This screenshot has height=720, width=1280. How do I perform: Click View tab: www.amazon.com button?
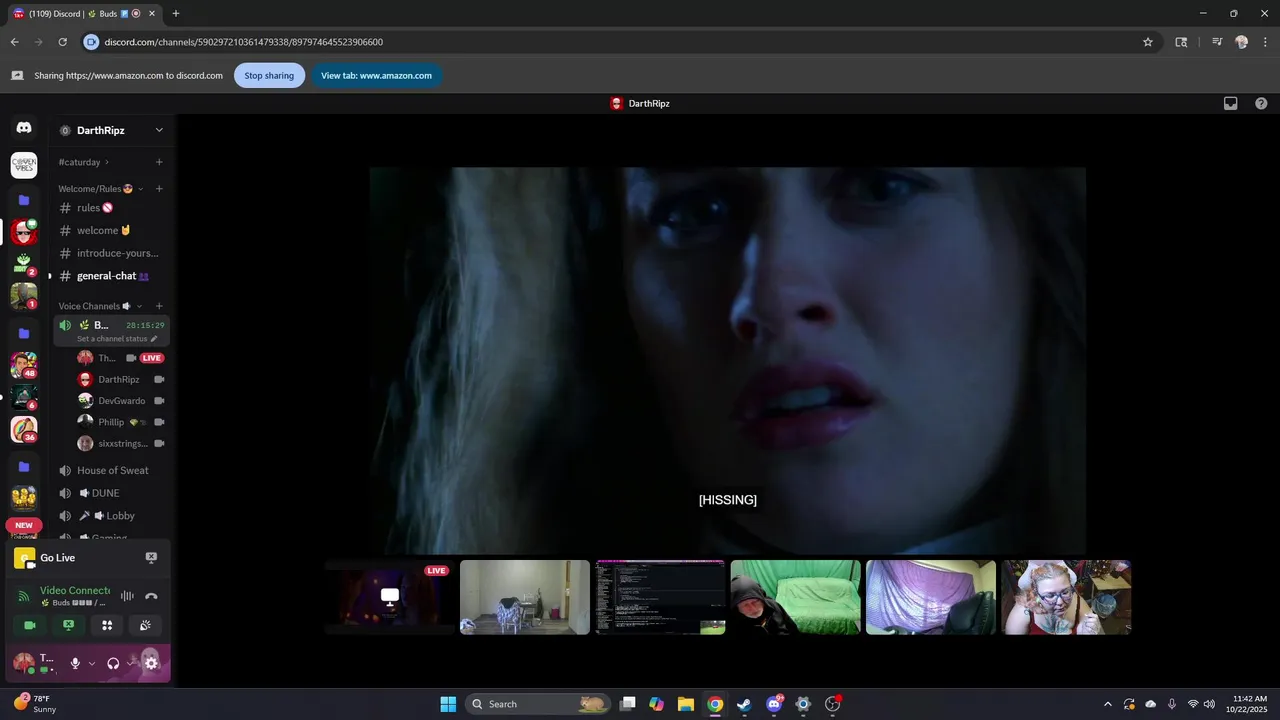pyautogui.click(x=376, y=75)
